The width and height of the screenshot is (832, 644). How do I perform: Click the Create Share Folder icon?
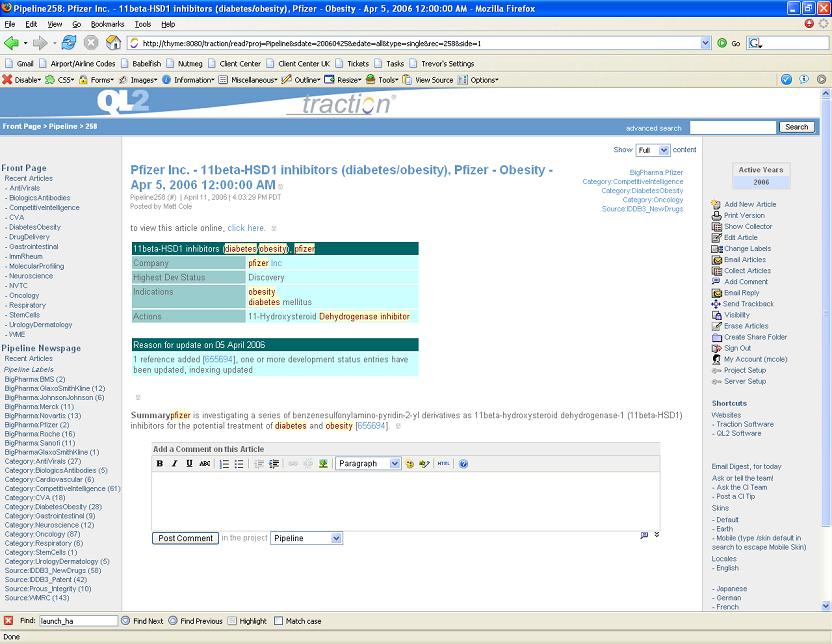716,337
